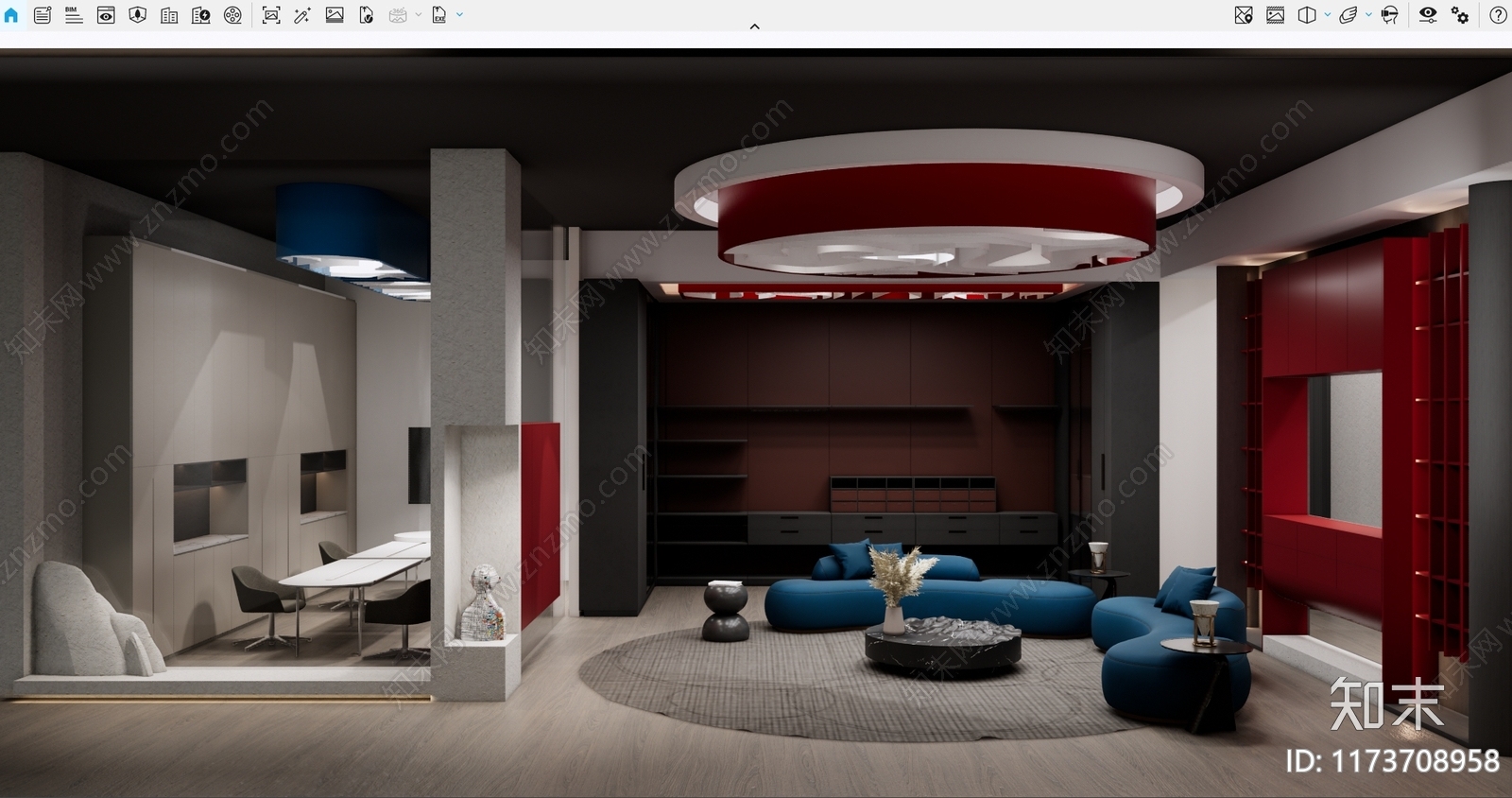Open the document with checkmark export icon
Viewport: 1512px width, 798px height.
[367, 15]
